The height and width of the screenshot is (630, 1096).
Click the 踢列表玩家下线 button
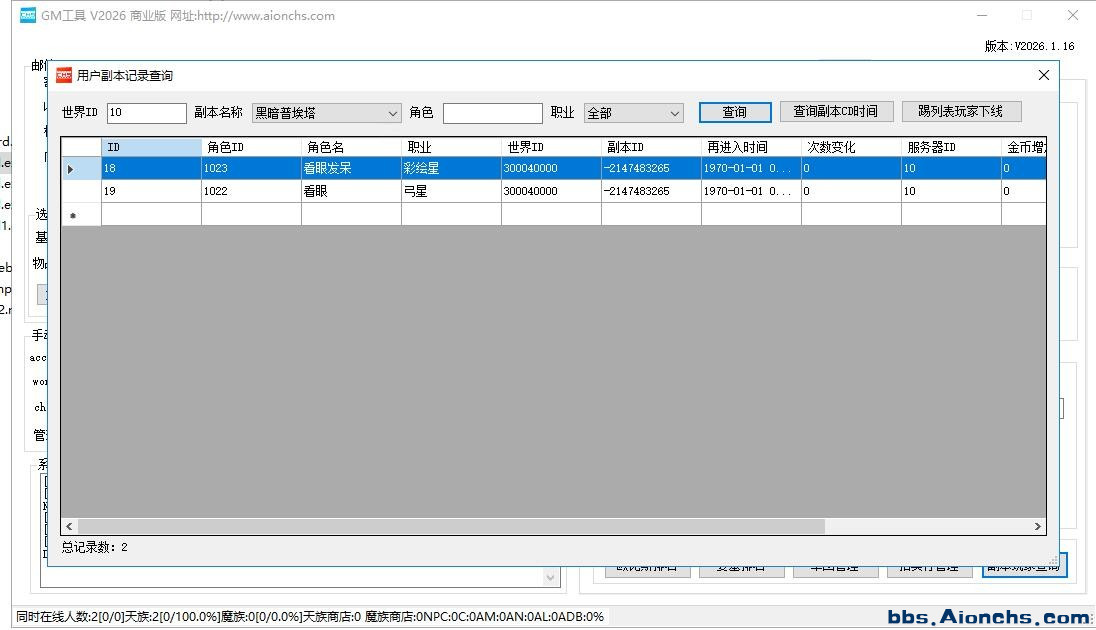[x=960, y=112]
